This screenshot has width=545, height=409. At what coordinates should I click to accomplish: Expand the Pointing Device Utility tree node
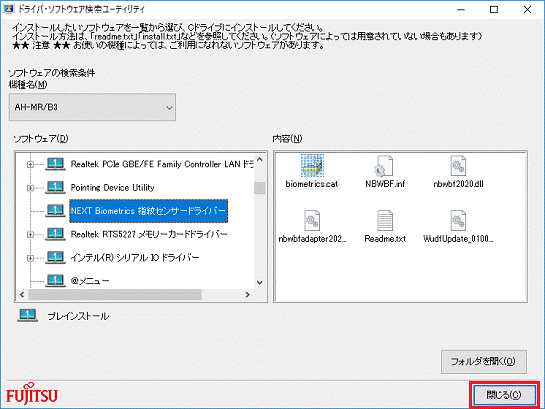pyautogui.click(x=31, y=188)
